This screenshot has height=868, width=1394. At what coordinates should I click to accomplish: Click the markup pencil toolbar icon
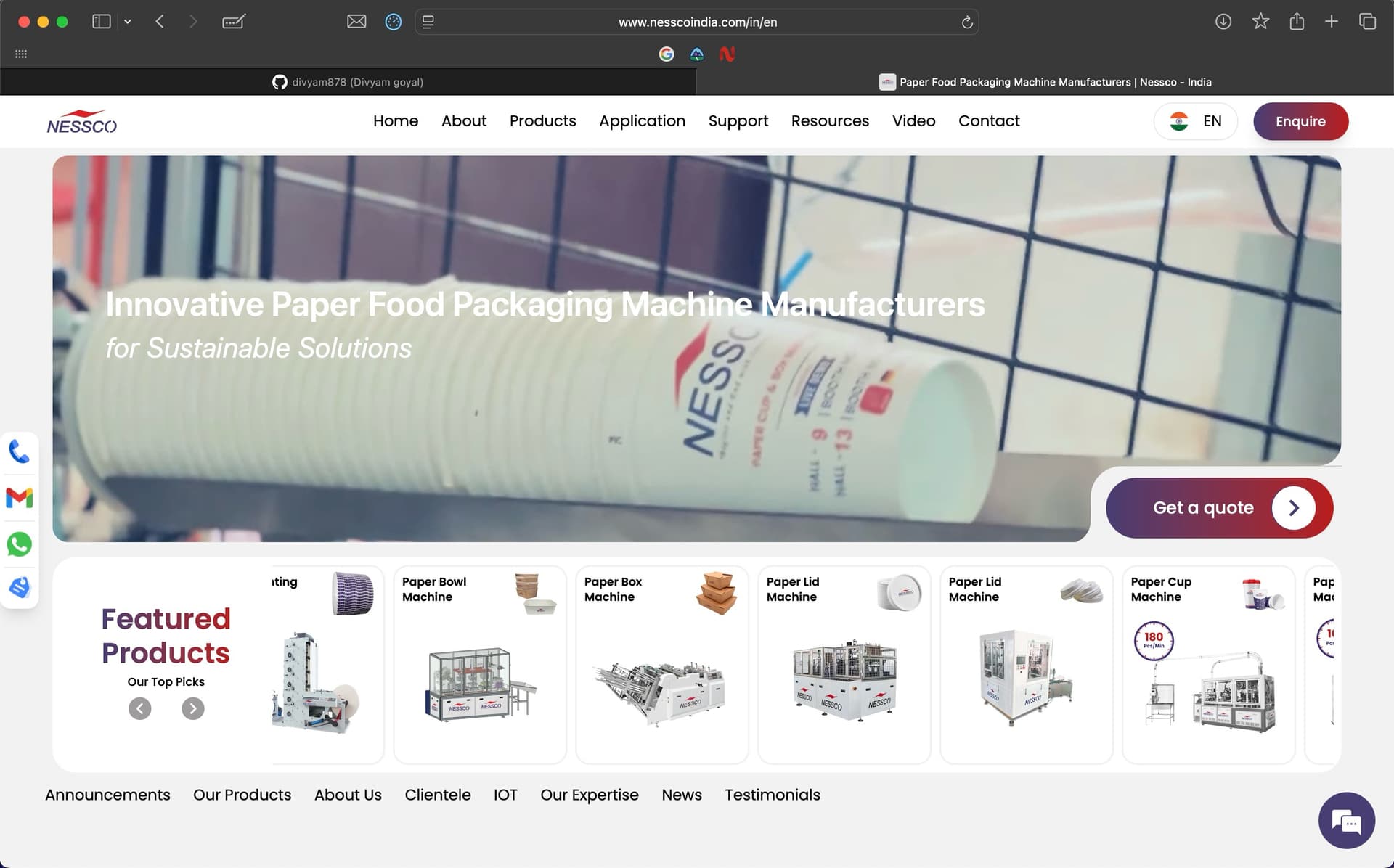coord(234,22)
